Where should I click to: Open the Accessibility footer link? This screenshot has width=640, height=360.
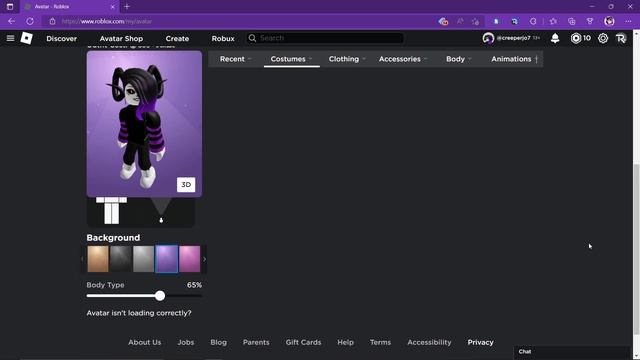(x=429, y=342)
